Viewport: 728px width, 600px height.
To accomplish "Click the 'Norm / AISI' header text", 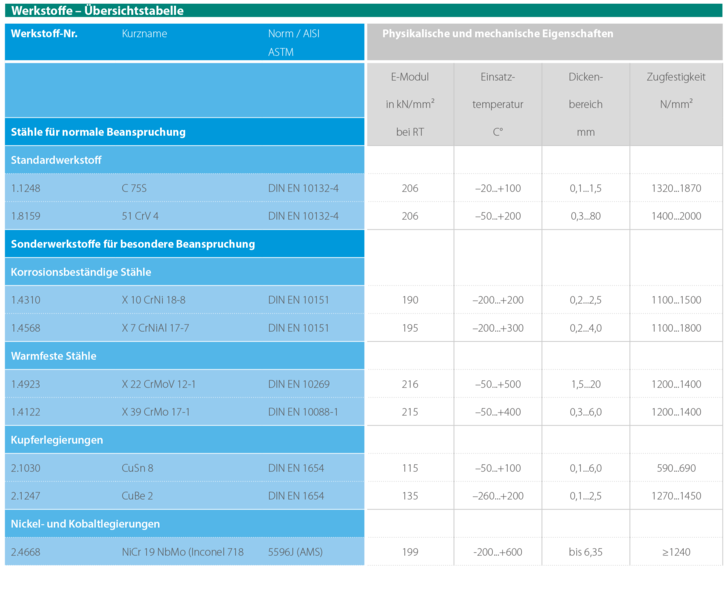I will click(294, 33).
